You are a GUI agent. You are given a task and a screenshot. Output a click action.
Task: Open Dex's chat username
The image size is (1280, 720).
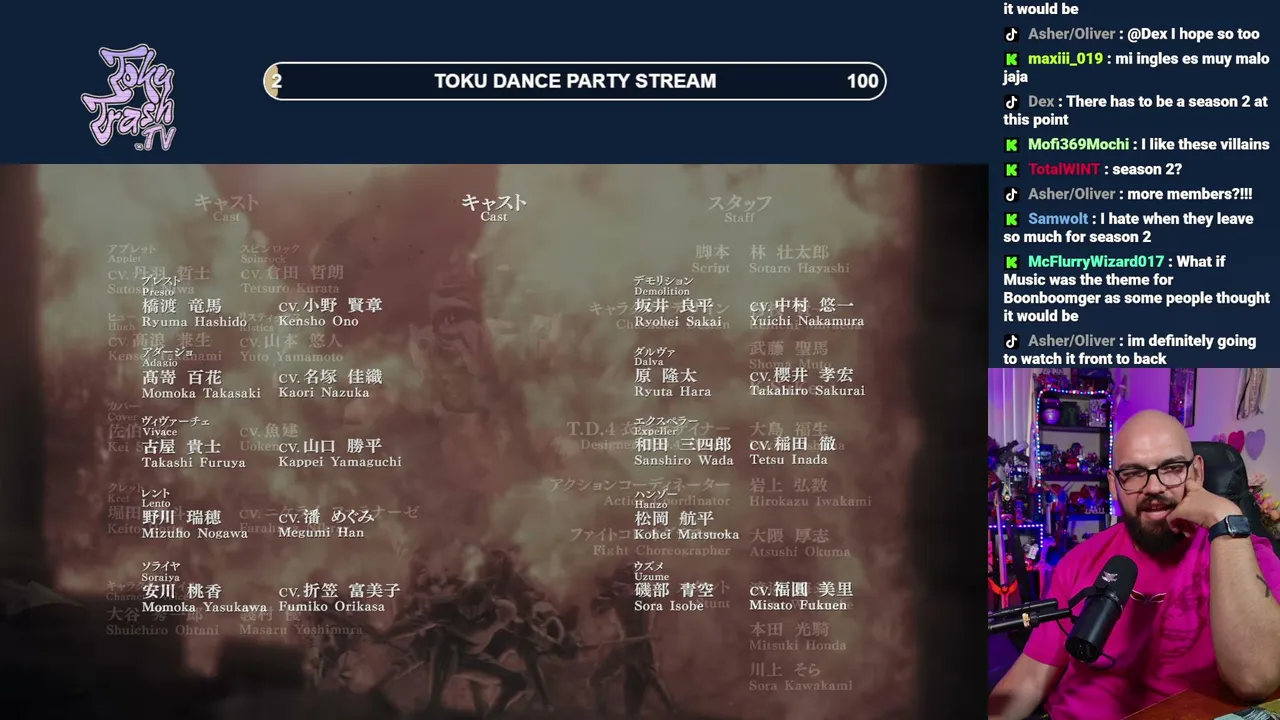[1041, 102]
